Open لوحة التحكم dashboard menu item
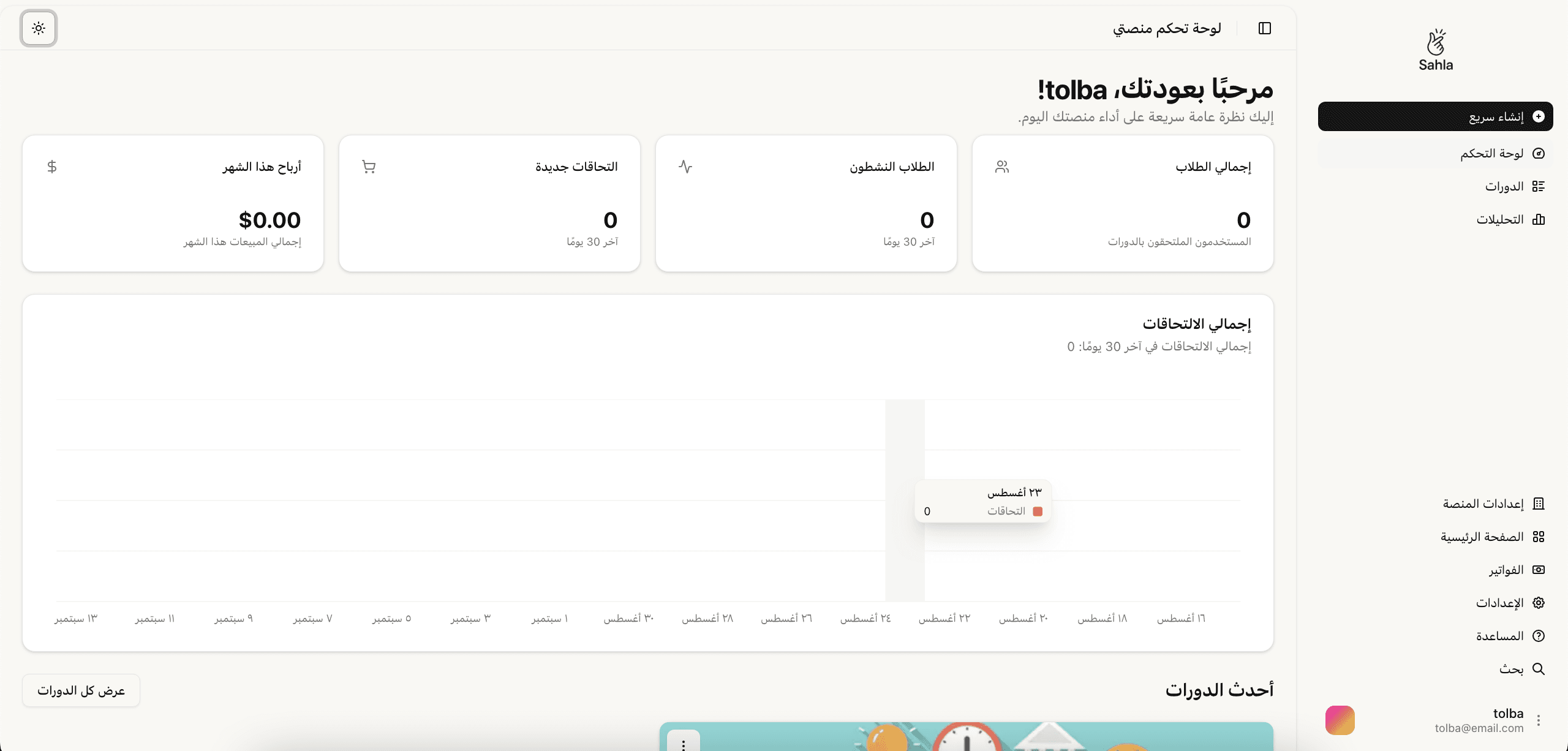1568x751 pixels. coord(1492,153)
